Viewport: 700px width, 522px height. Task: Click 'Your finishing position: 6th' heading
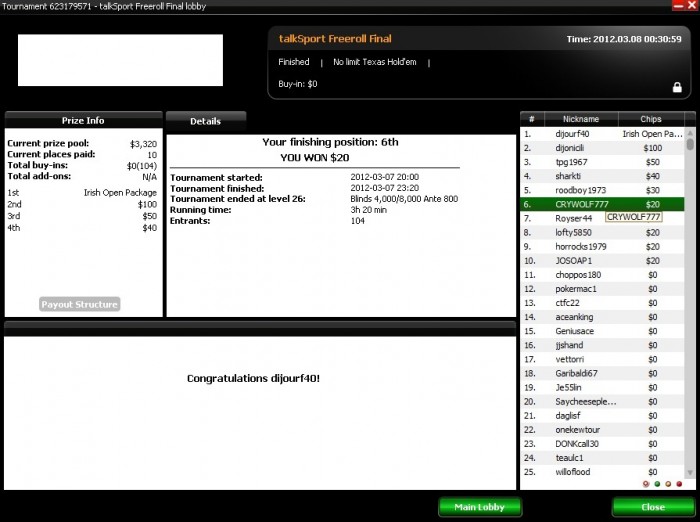coord(330,142)
